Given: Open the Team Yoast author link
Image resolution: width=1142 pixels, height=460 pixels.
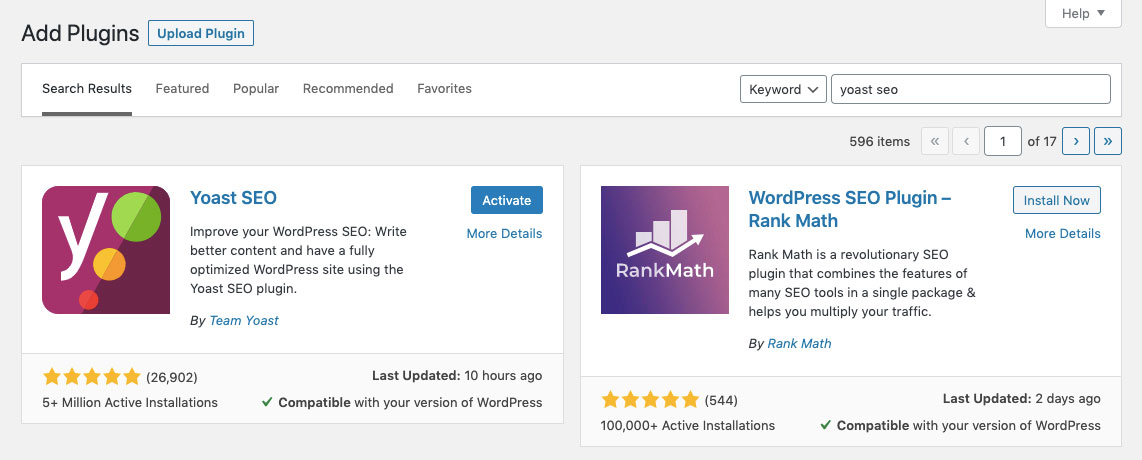Looking at the screenshot, I should coord(244,320).
